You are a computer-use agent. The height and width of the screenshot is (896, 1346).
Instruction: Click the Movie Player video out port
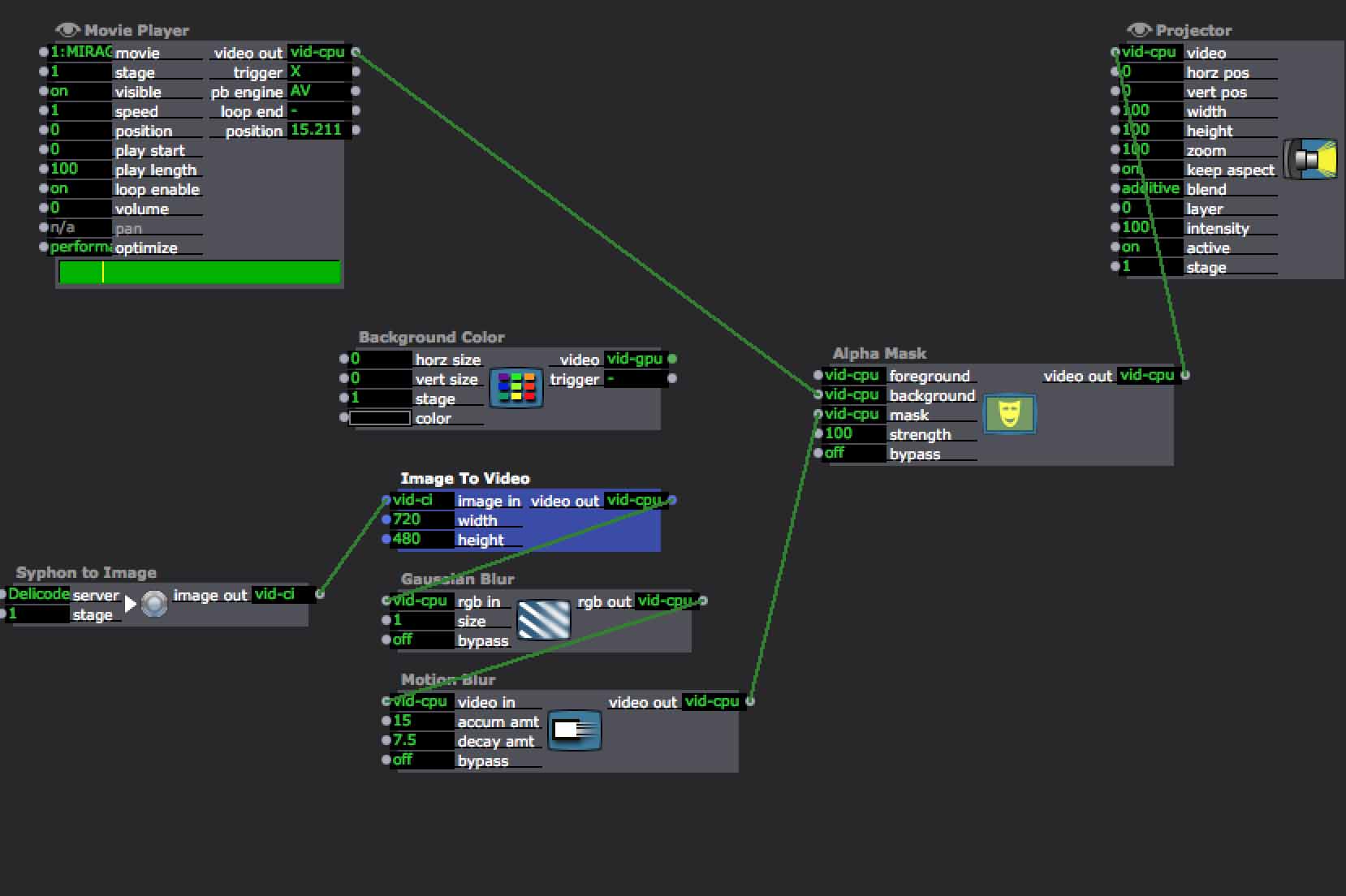point(356,53)
